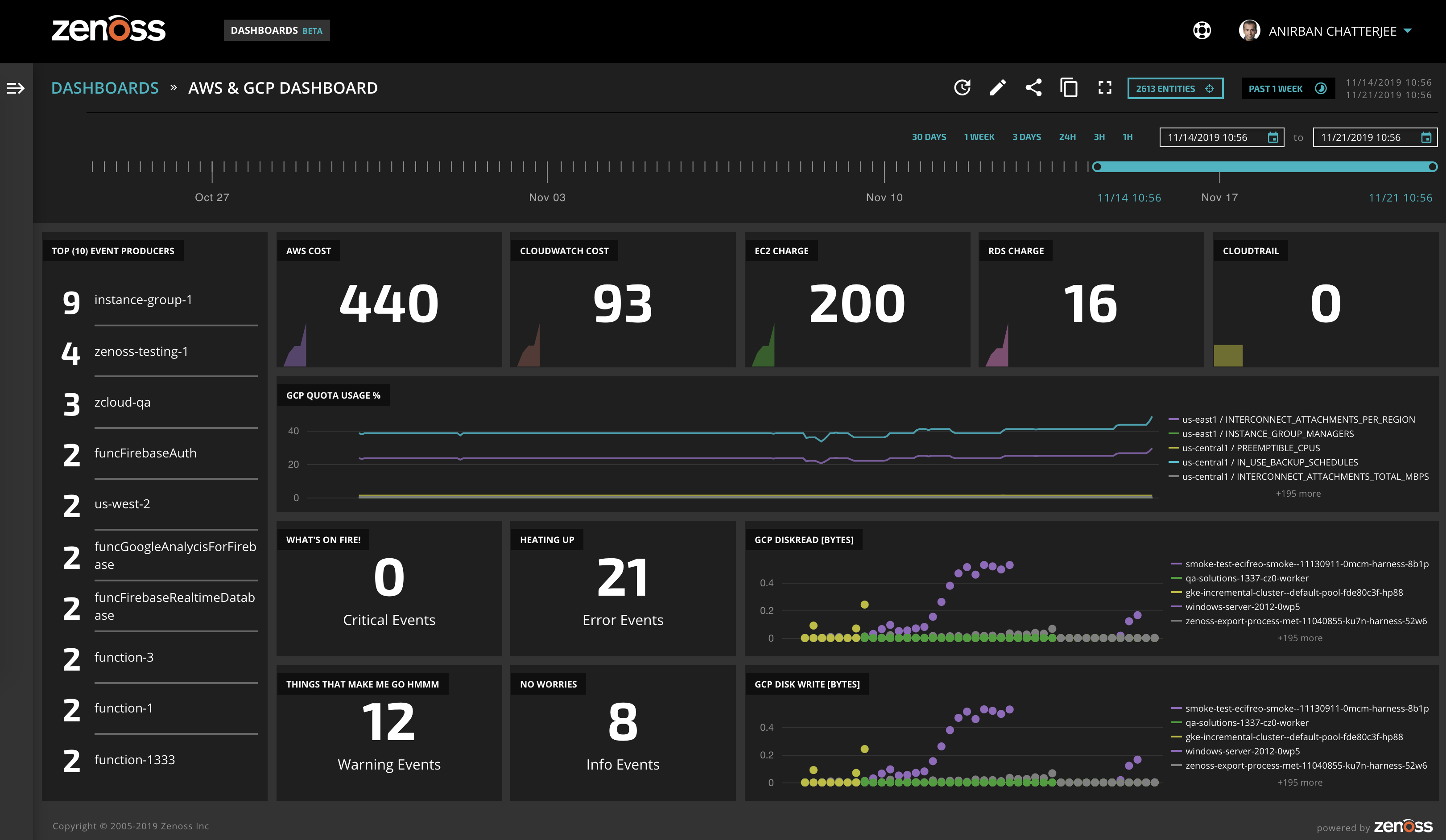Toggle the us-central1 / PREEMPTIBLE_CPUS legend series

click(x=1250, y=448)
